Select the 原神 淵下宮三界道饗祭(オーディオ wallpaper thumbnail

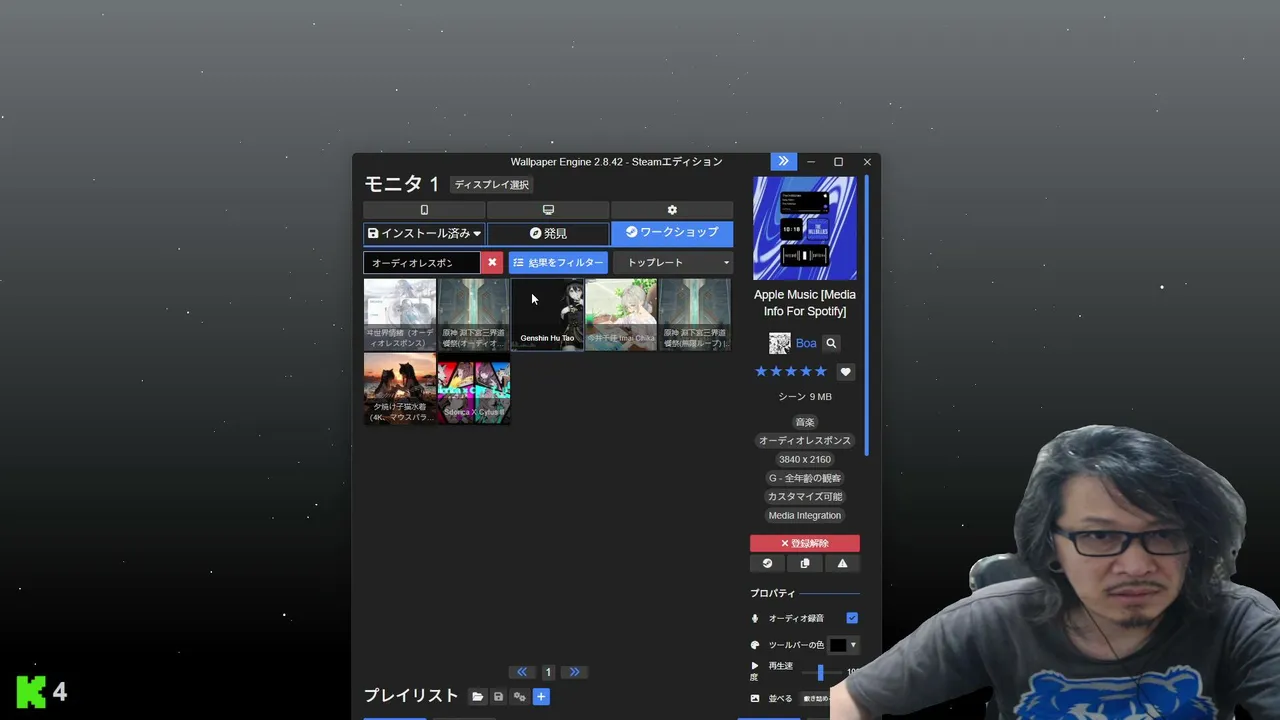pos(474,314)
